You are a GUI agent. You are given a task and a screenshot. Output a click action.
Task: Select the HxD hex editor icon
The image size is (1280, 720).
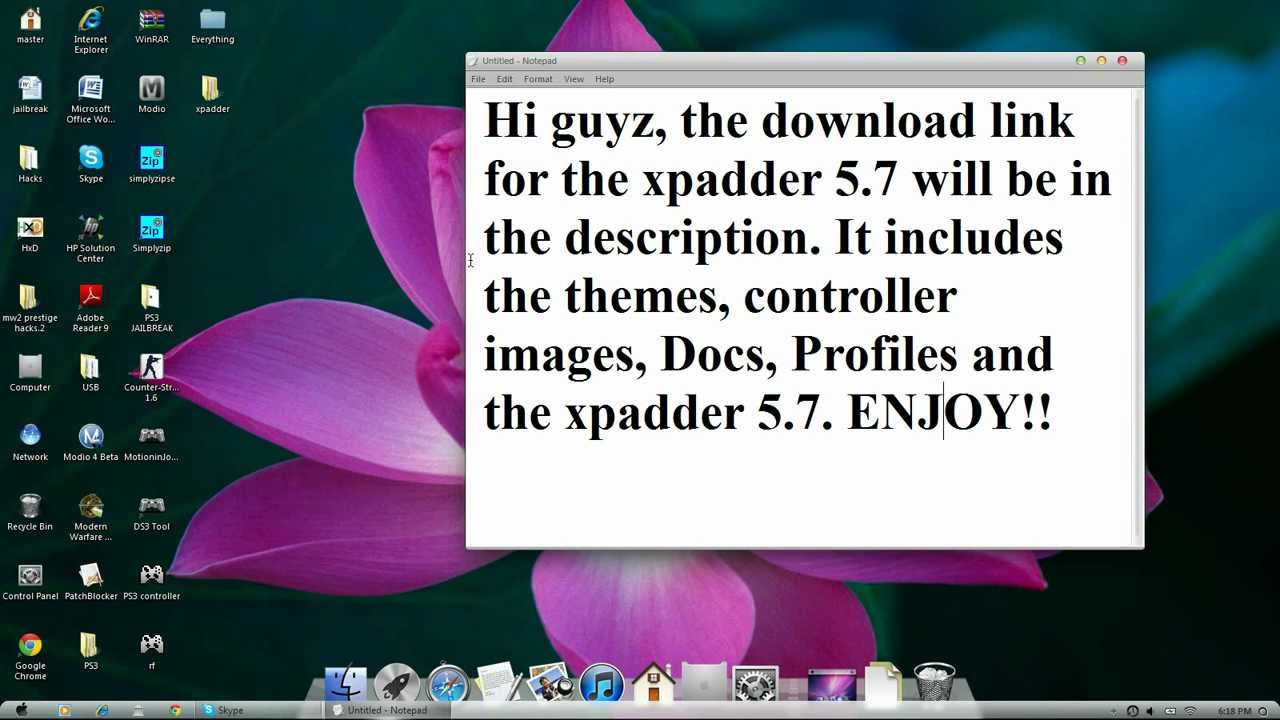point(30,235)
